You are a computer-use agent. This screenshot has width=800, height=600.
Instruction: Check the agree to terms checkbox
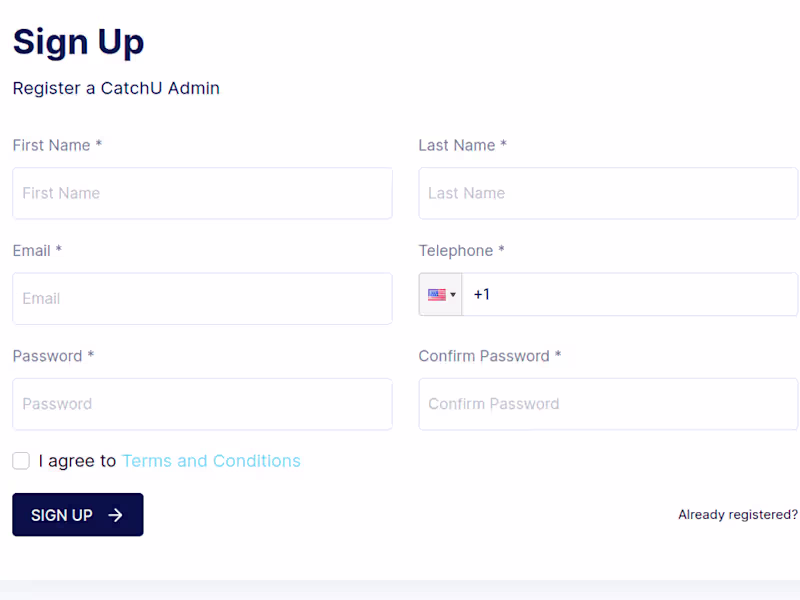click(x=21, y=461)
